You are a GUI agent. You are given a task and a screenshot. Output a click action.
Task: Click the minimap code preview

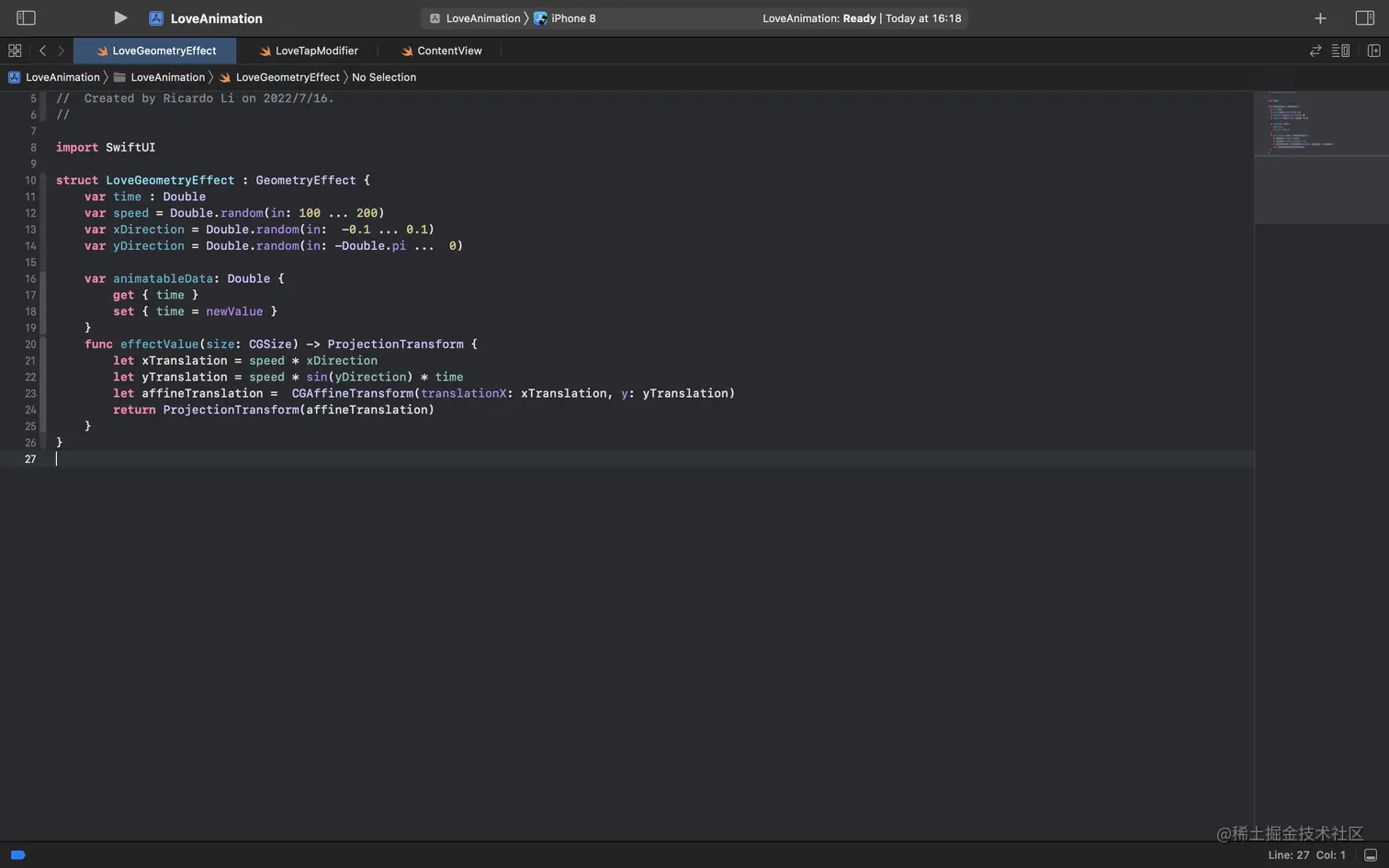coord(1321,123)
